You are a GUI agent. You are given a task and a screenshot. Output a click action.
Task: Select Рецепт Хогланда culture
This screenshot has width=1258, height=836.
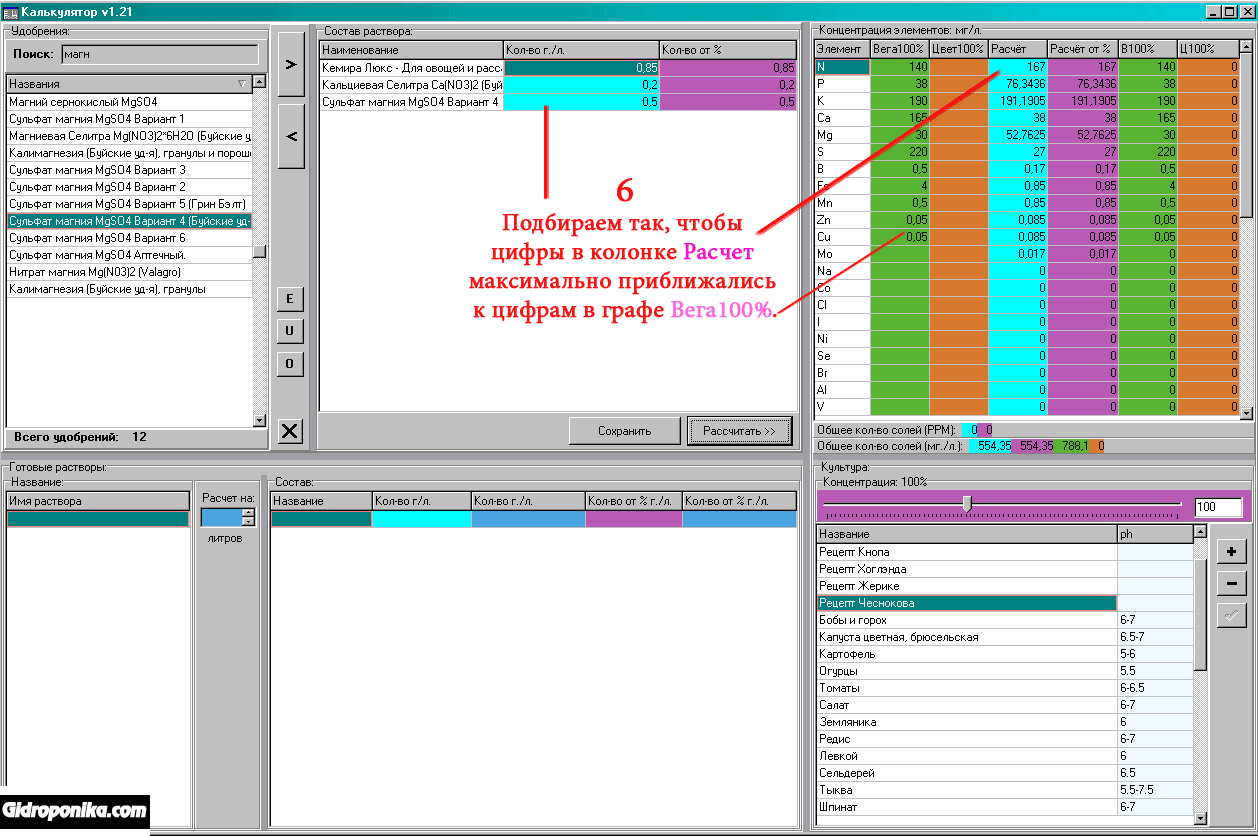[x=966, y=569]
